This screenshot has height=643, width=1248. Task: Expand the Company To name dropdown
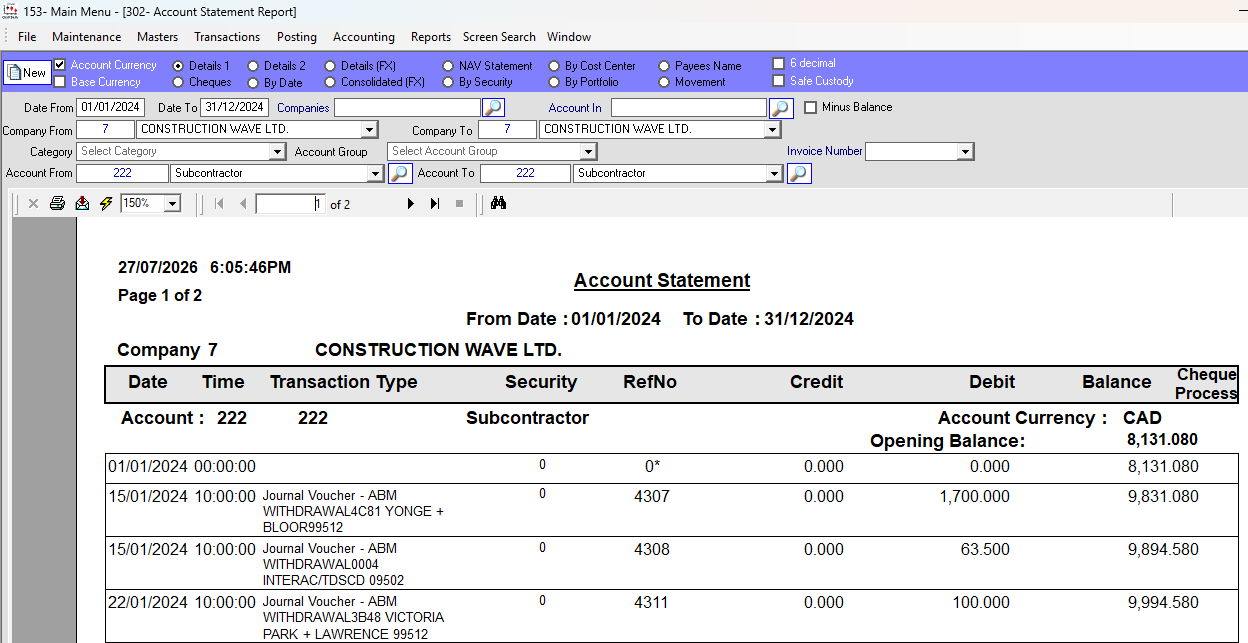[x=772, y=130]
